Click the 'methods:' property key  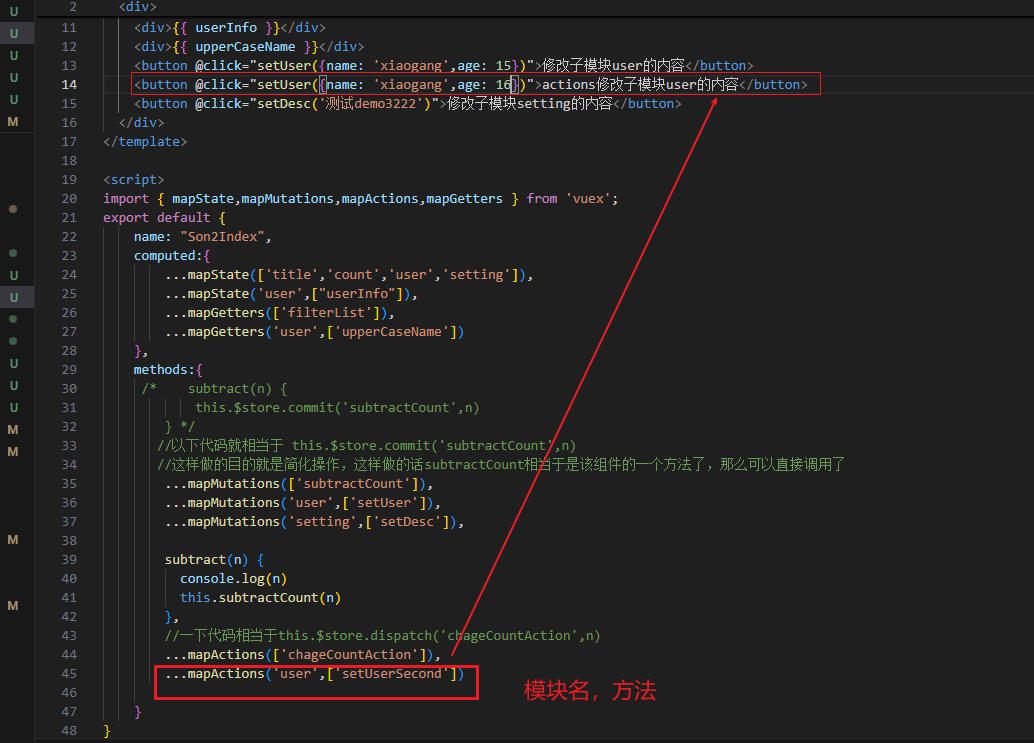click(164, 370)
